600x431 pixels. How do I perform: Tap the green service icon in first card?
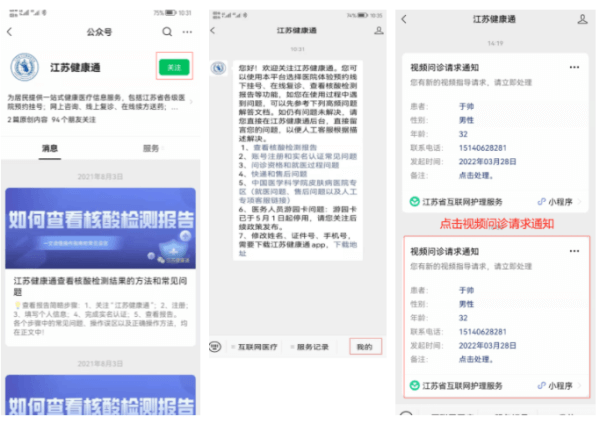[x=414, y=201]
